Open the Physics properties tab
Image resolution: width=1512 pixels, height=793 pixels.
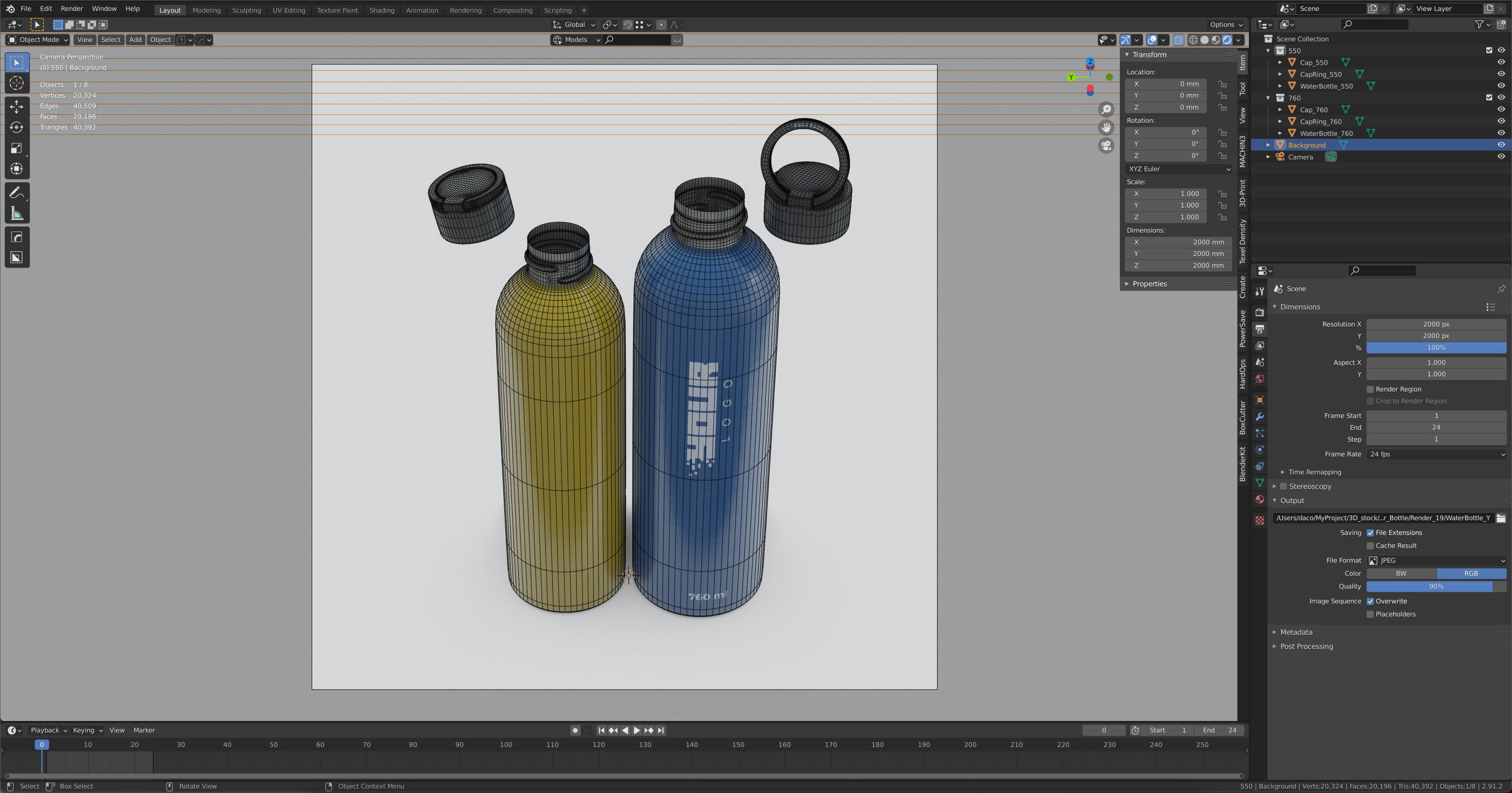point(1259,450)
